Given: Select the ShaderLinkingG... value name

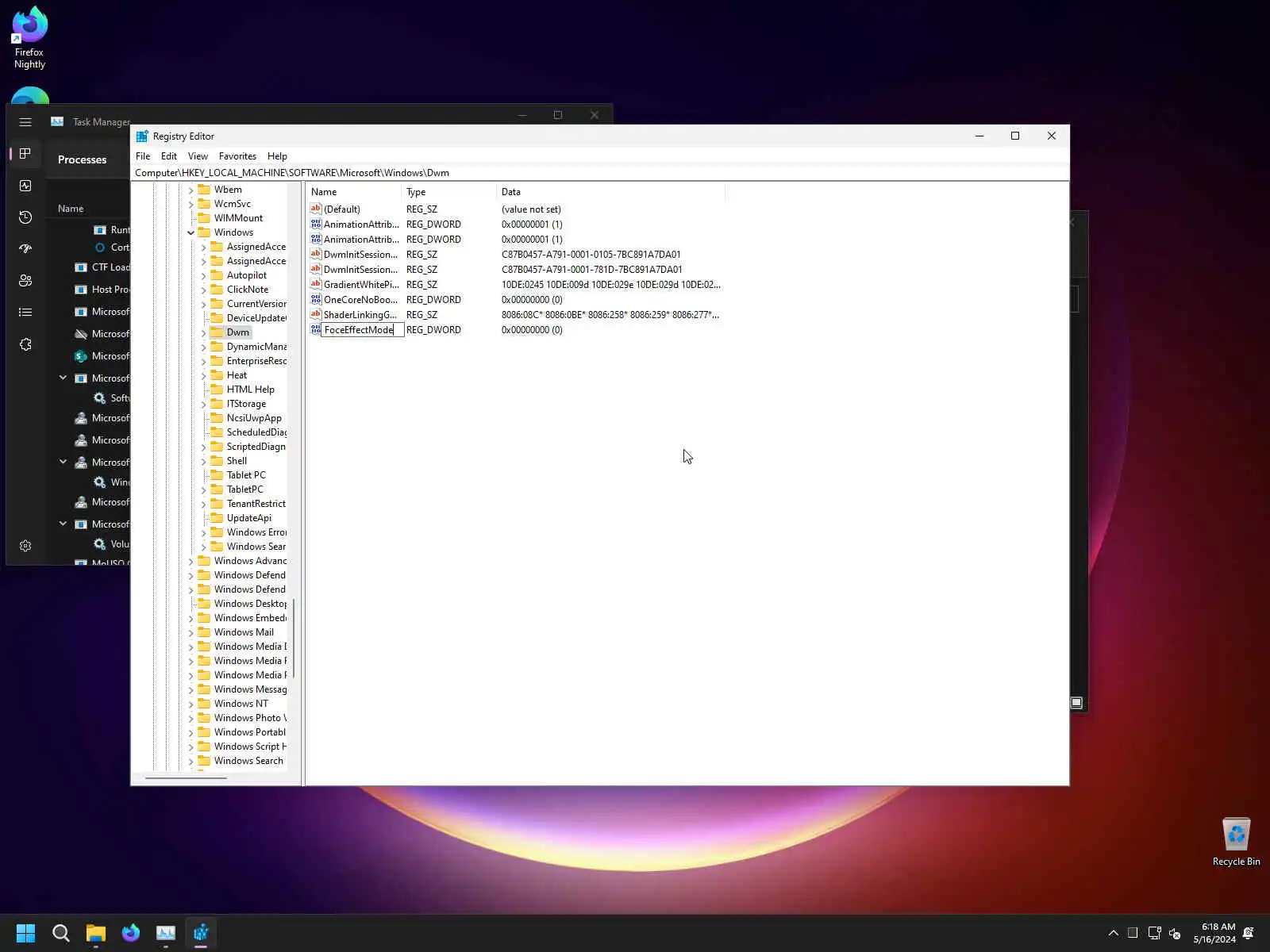Looking at the screenshot, I should 360,315.
